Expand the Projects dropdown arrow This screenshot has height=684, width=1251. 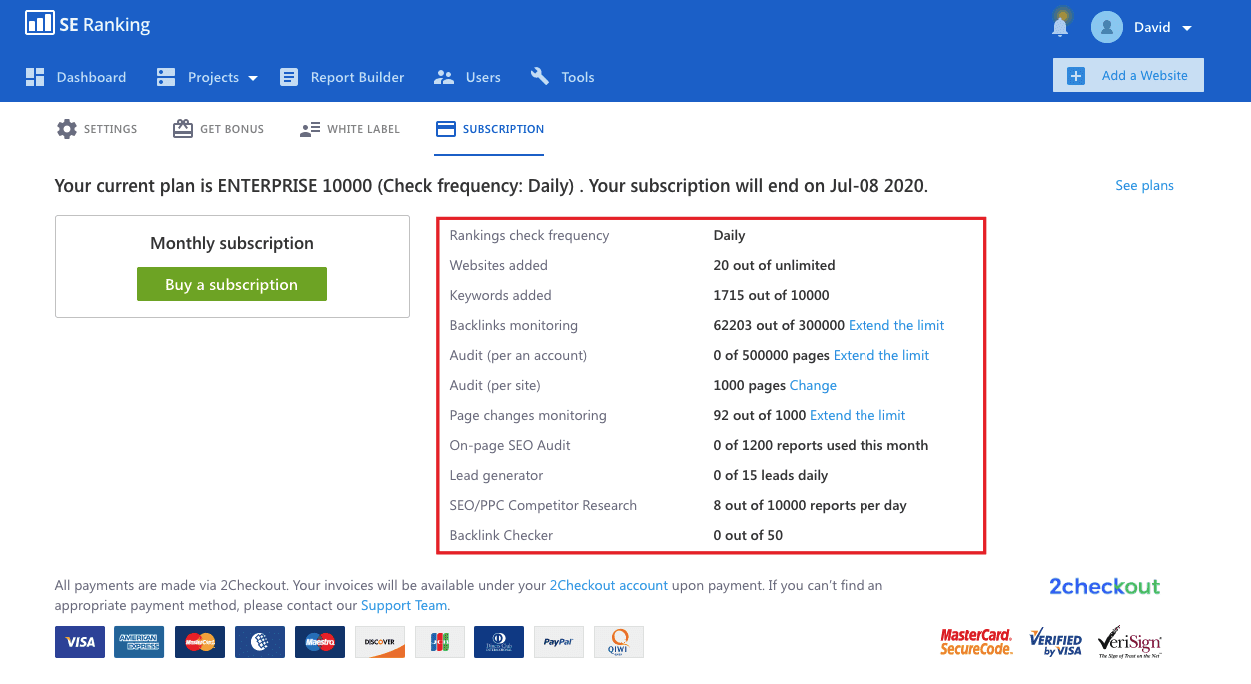[253, 78]
